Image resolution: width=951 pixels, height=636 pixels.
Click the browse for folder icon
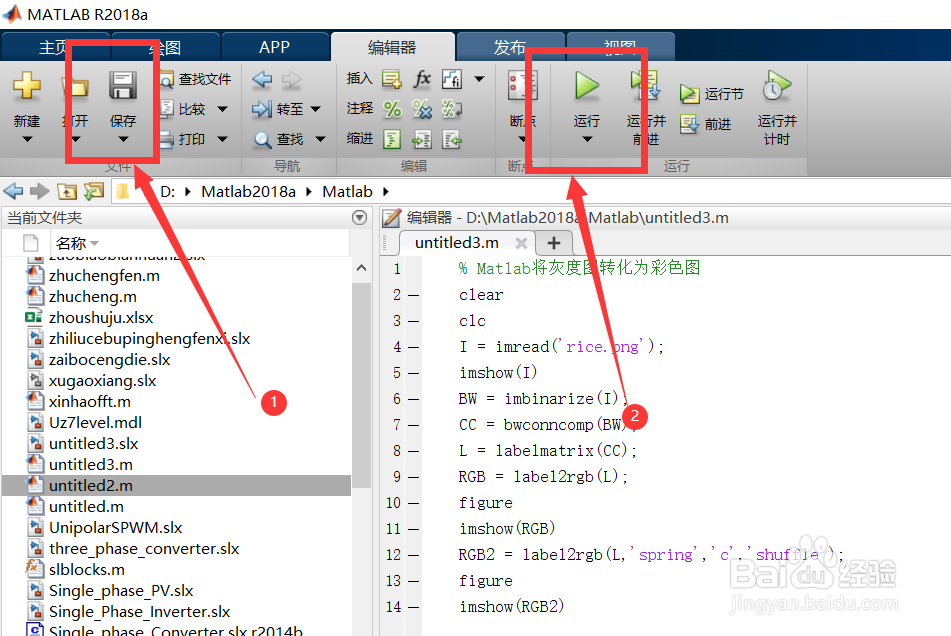(94, 192)
